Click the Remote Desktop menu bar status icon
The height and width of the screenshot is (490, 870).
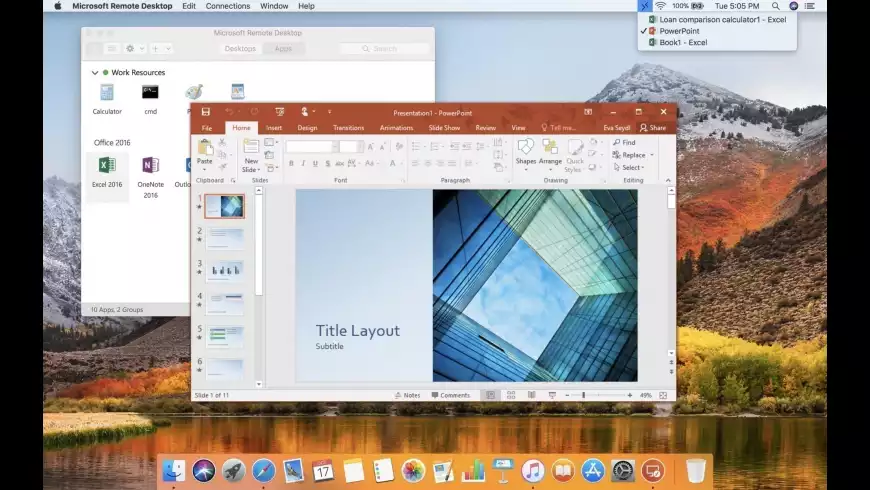coord(644,6)
